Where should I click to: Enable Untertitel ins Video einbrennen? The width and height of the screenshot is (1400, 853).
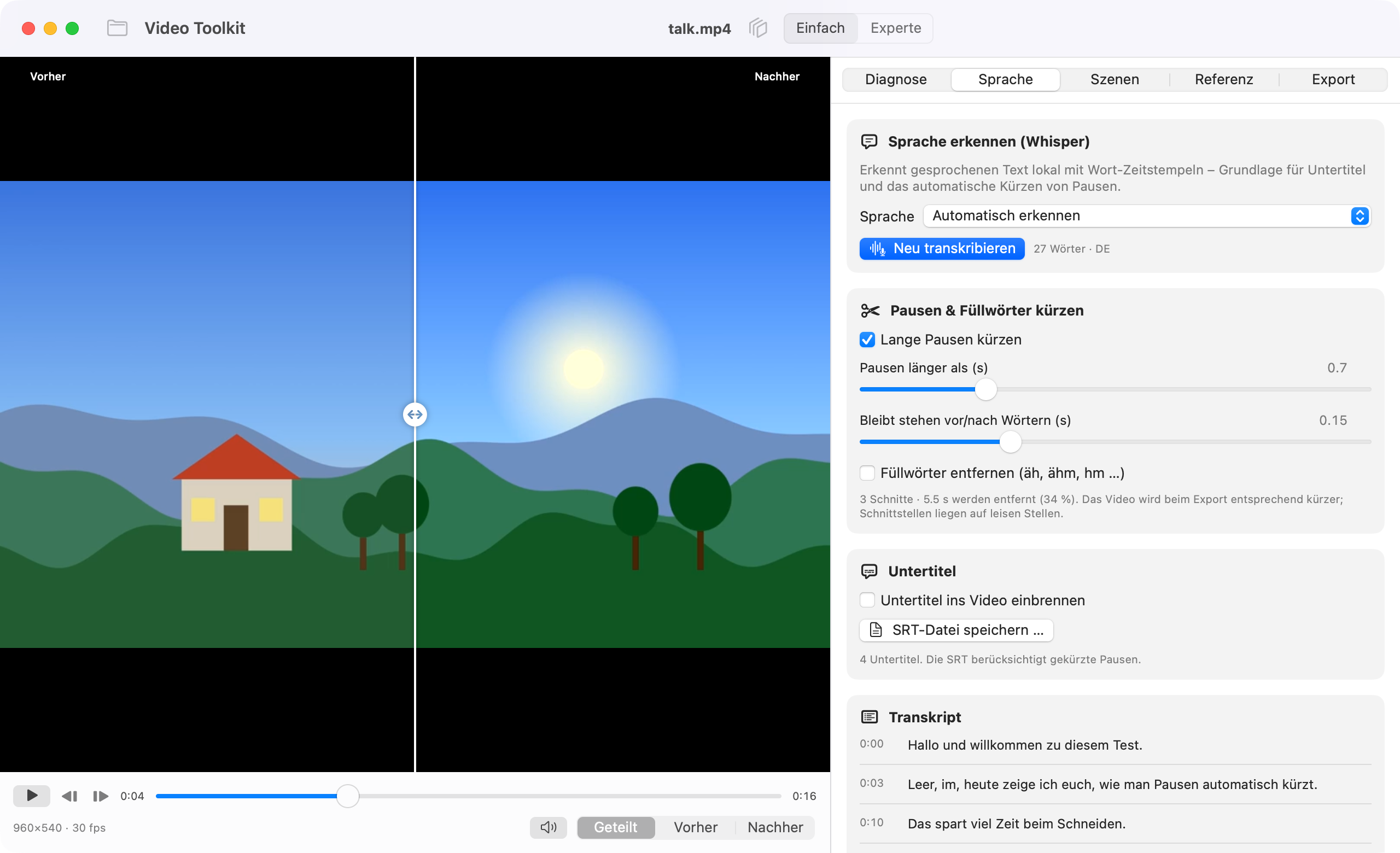click(x=867, y=600)
